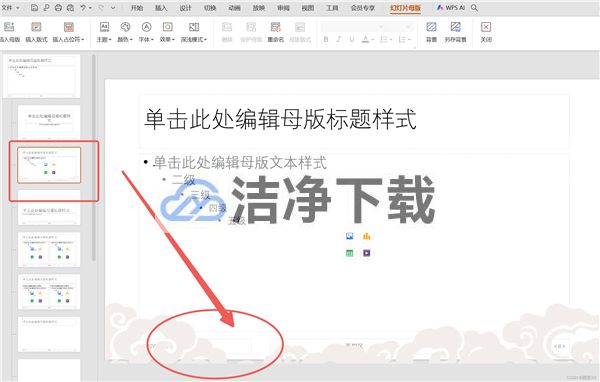
Task: Open print preview from quick access bar
Action: tap(70, 7)
